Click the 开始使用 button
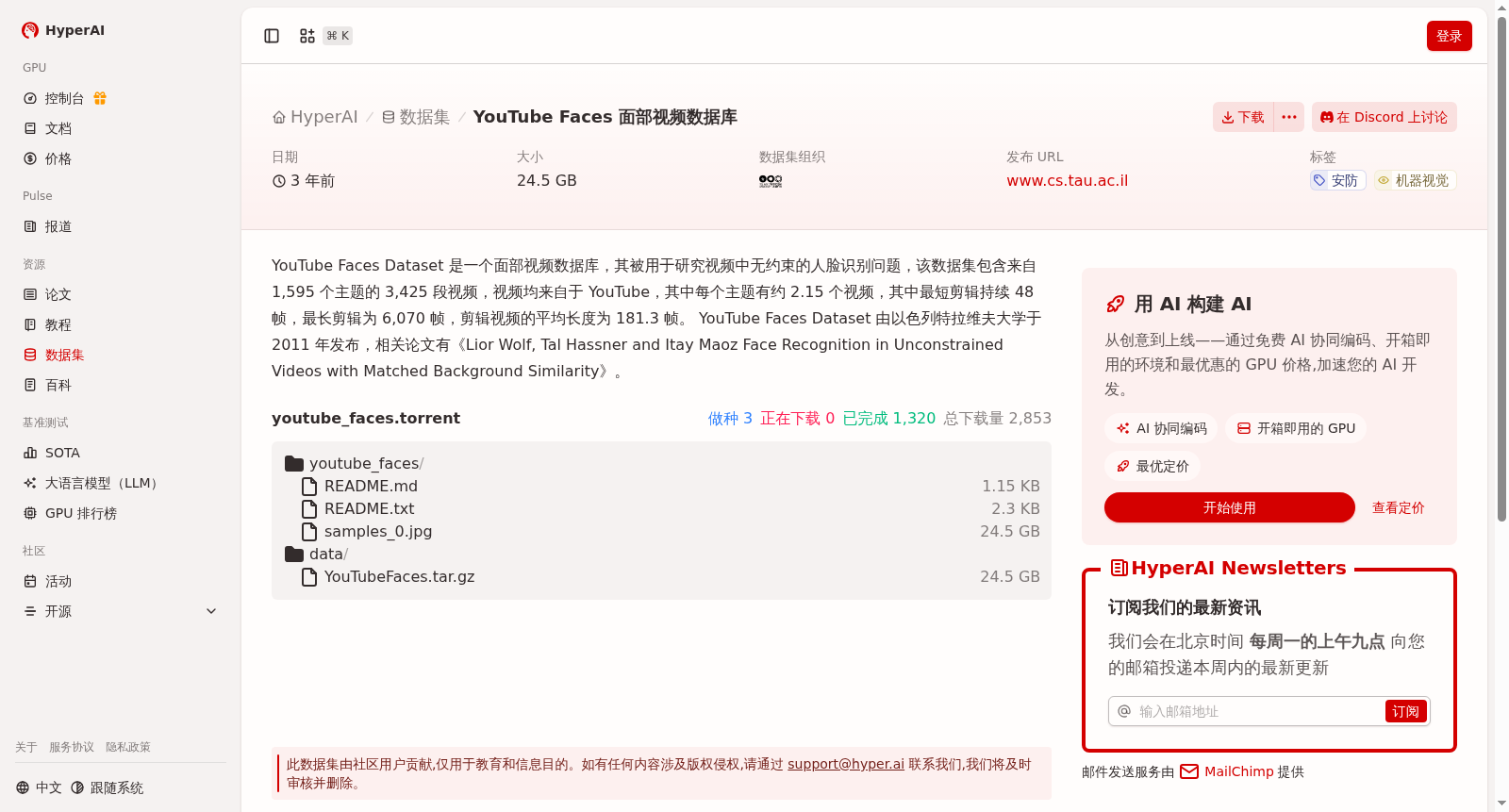 (x=1230, y=507)
